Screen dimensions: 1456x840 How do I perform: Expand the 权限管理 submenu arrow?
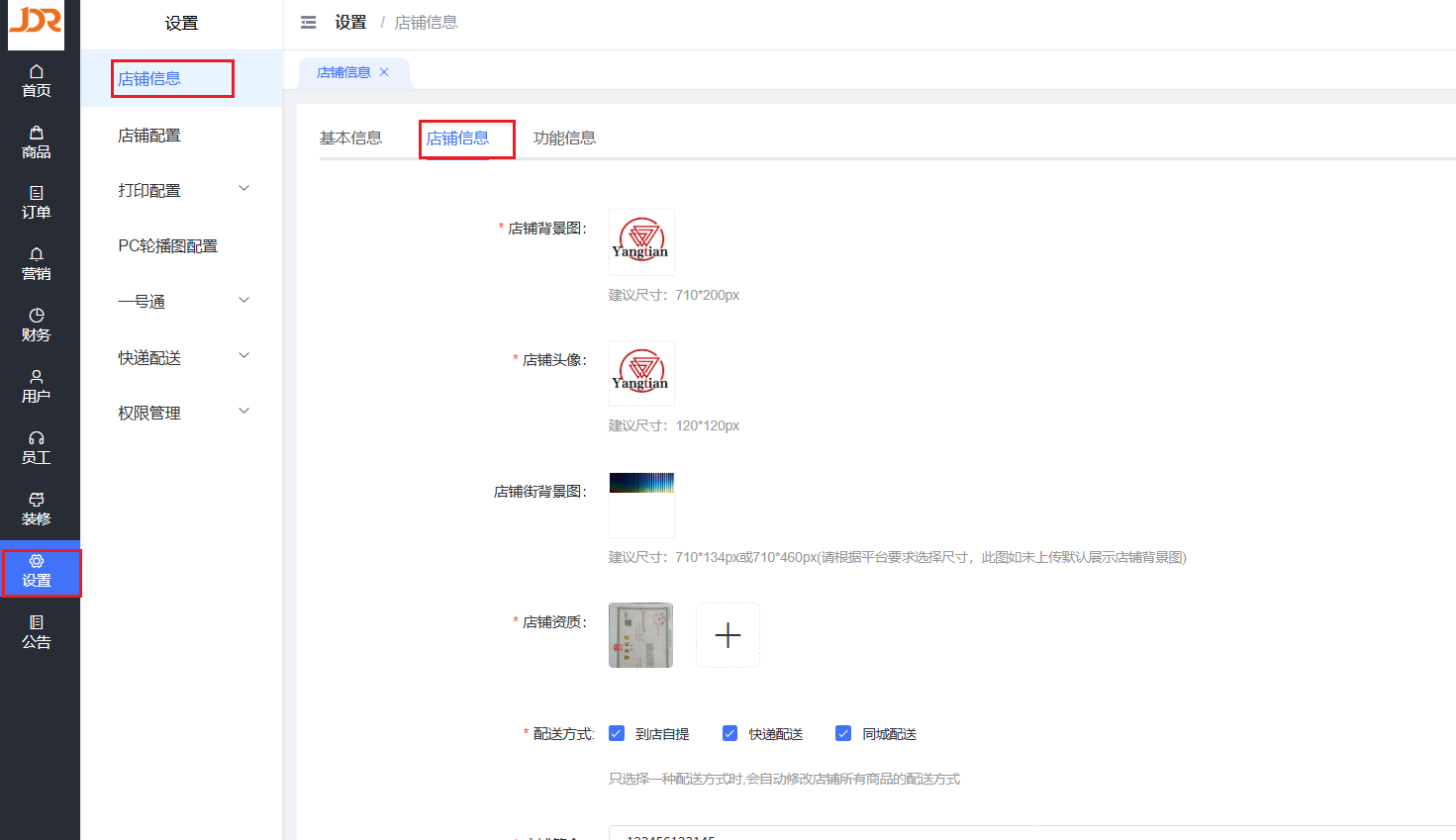(x=244, y=412)
